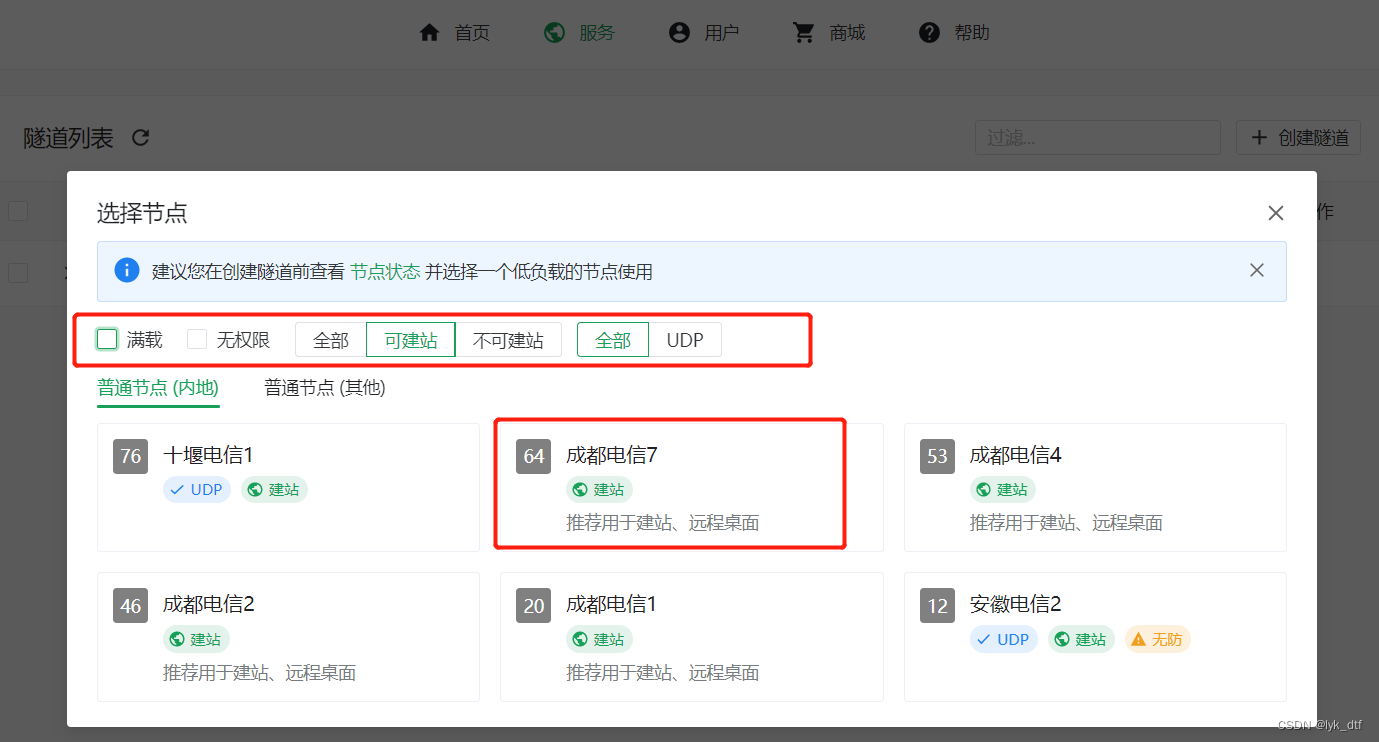Switch to 普通节点 (内地) tab

pos(158,388)
